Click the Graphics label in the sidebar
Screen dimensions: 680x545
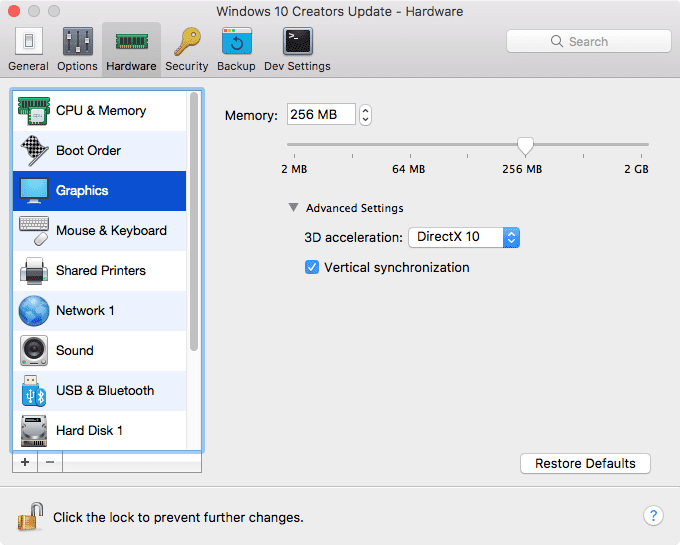[x=82, y=191]
